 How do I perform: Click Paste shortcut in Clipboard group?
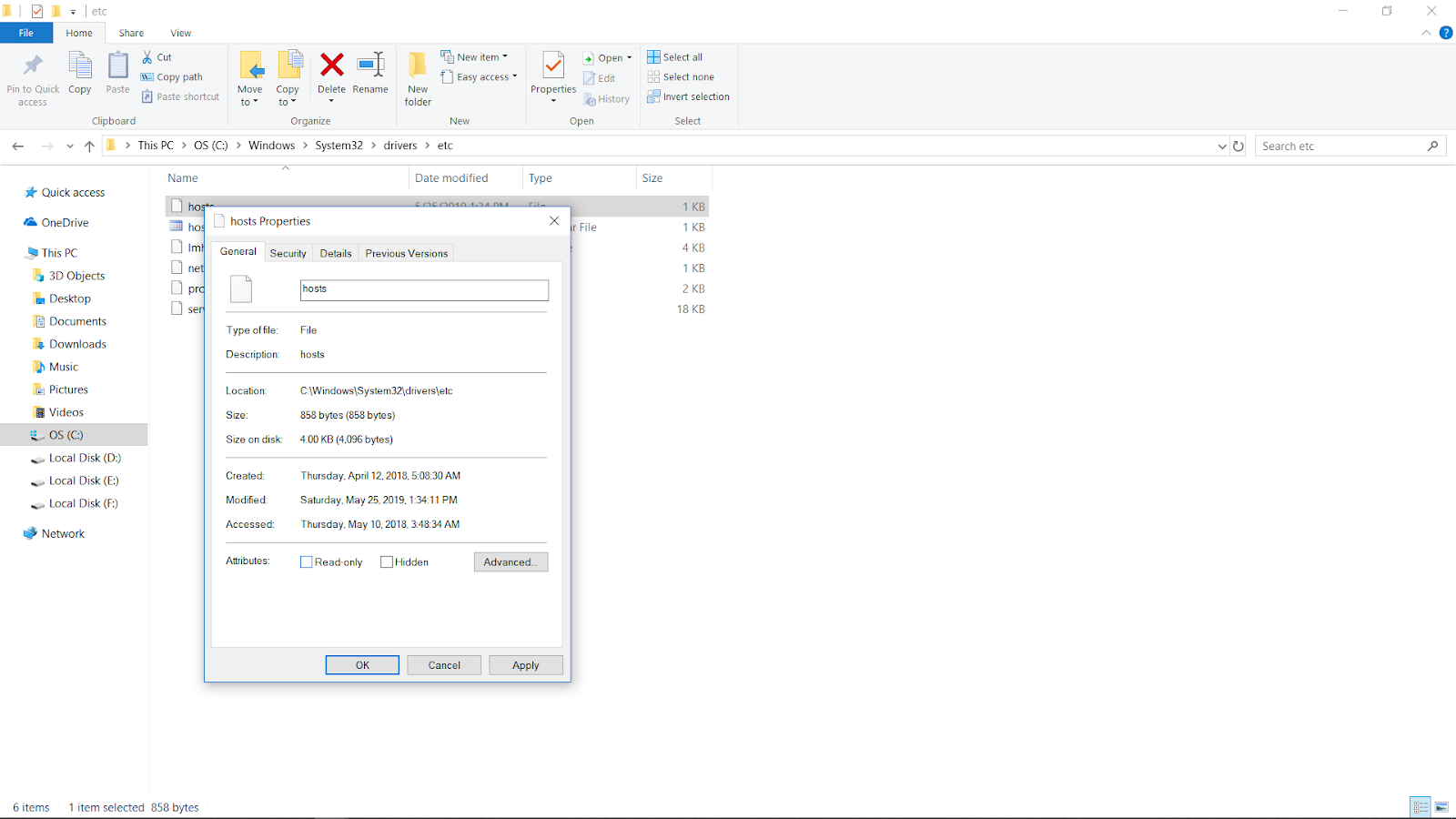180,96
